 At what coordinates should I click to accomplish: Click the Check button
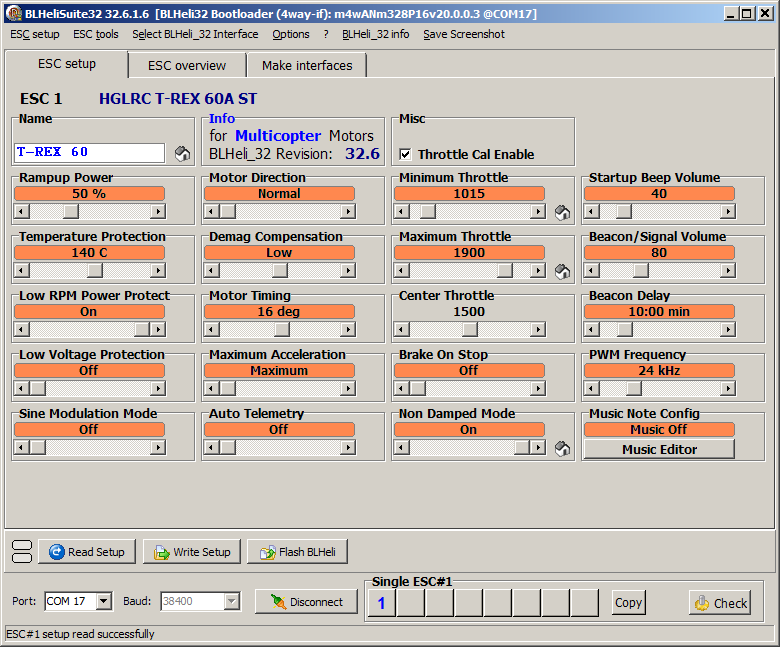point(720,603)
